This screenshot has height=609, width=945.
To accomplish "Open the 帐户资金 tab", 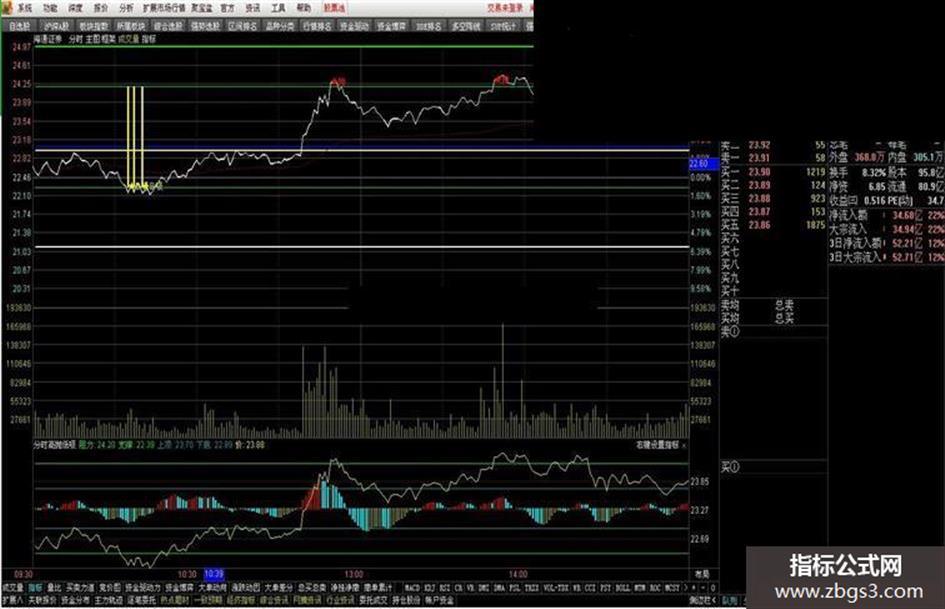I will [439, 601].
